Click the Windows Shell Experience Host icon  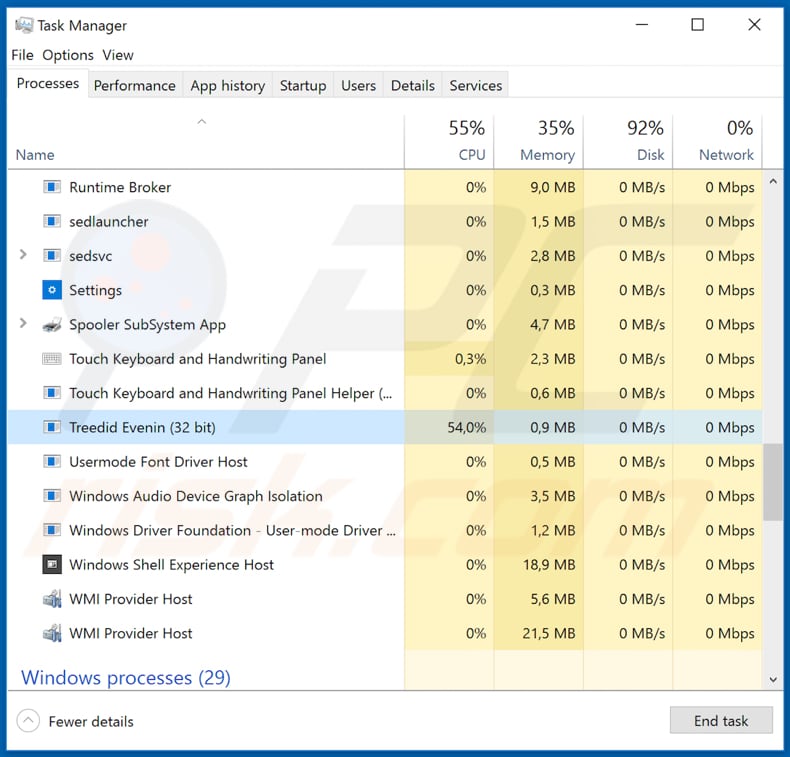point(52,565)
